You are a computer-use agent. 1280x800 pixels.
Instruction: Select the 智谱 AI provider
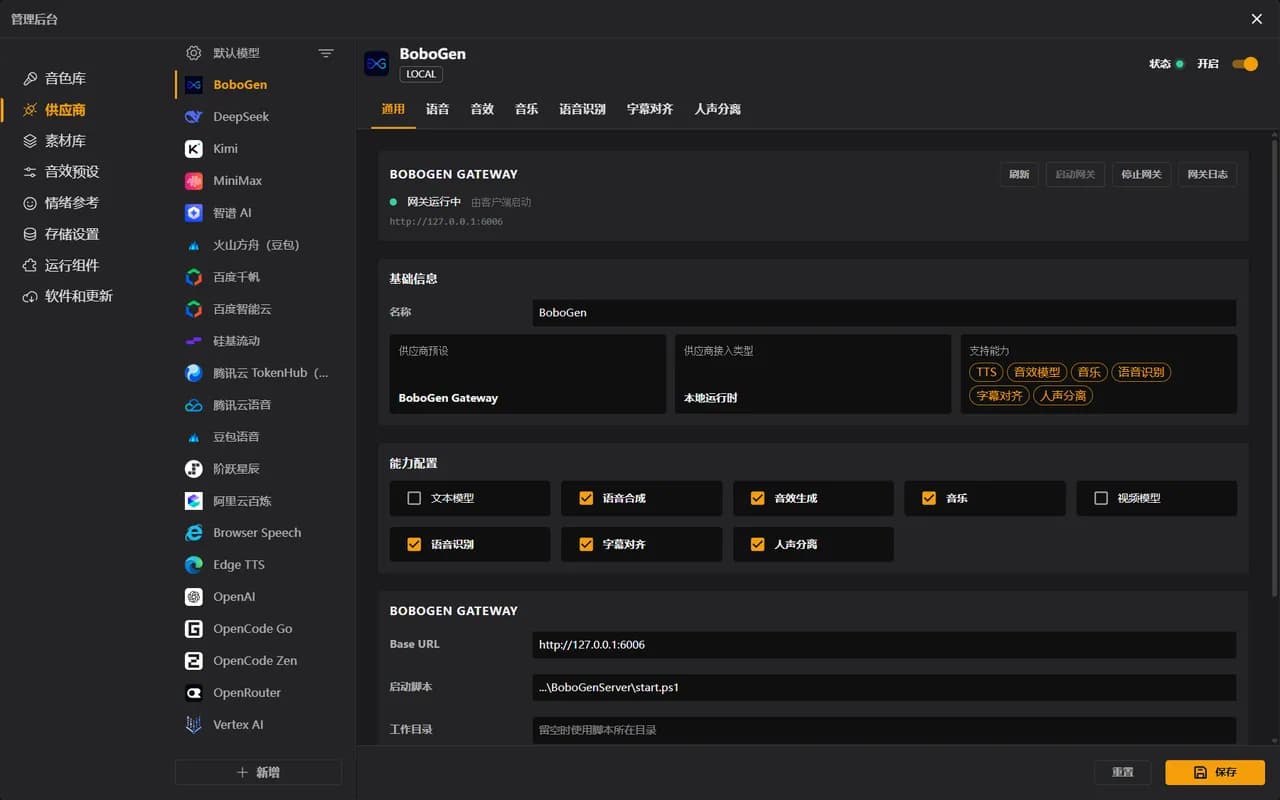(258, 213)
